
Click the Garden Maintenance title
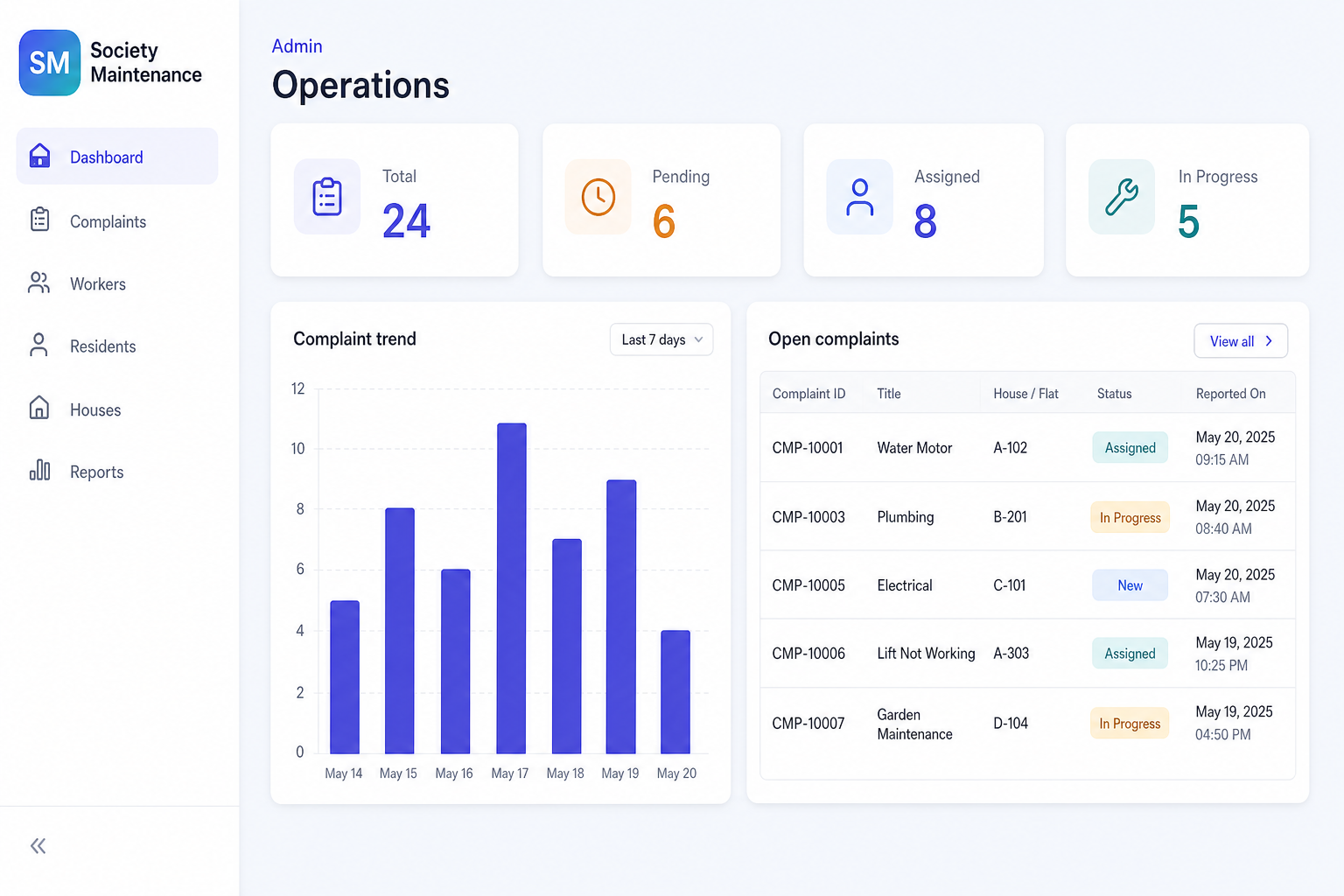pyautogui.click(x=914, y=724)
